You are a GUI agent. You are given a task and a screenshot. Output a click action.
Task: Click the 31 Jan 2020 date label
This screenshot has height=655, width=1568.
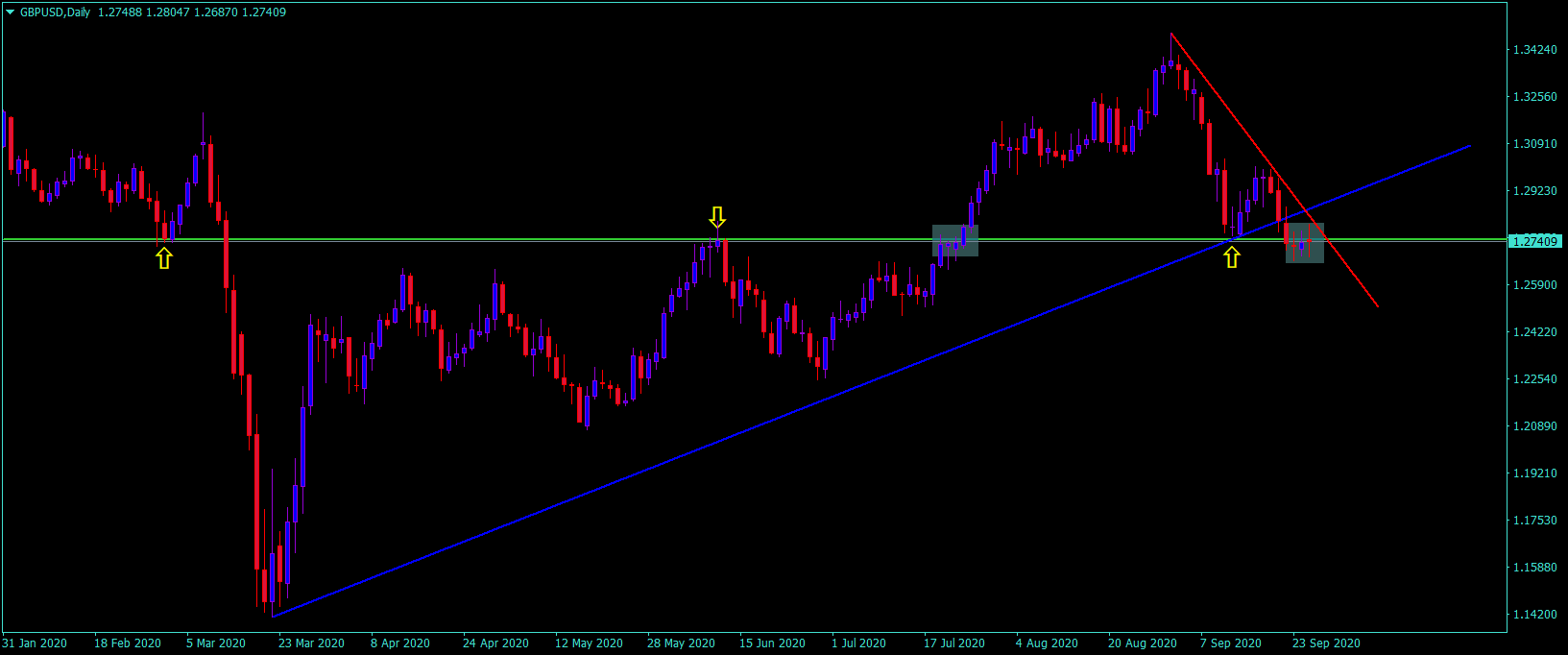pos(35,643)
